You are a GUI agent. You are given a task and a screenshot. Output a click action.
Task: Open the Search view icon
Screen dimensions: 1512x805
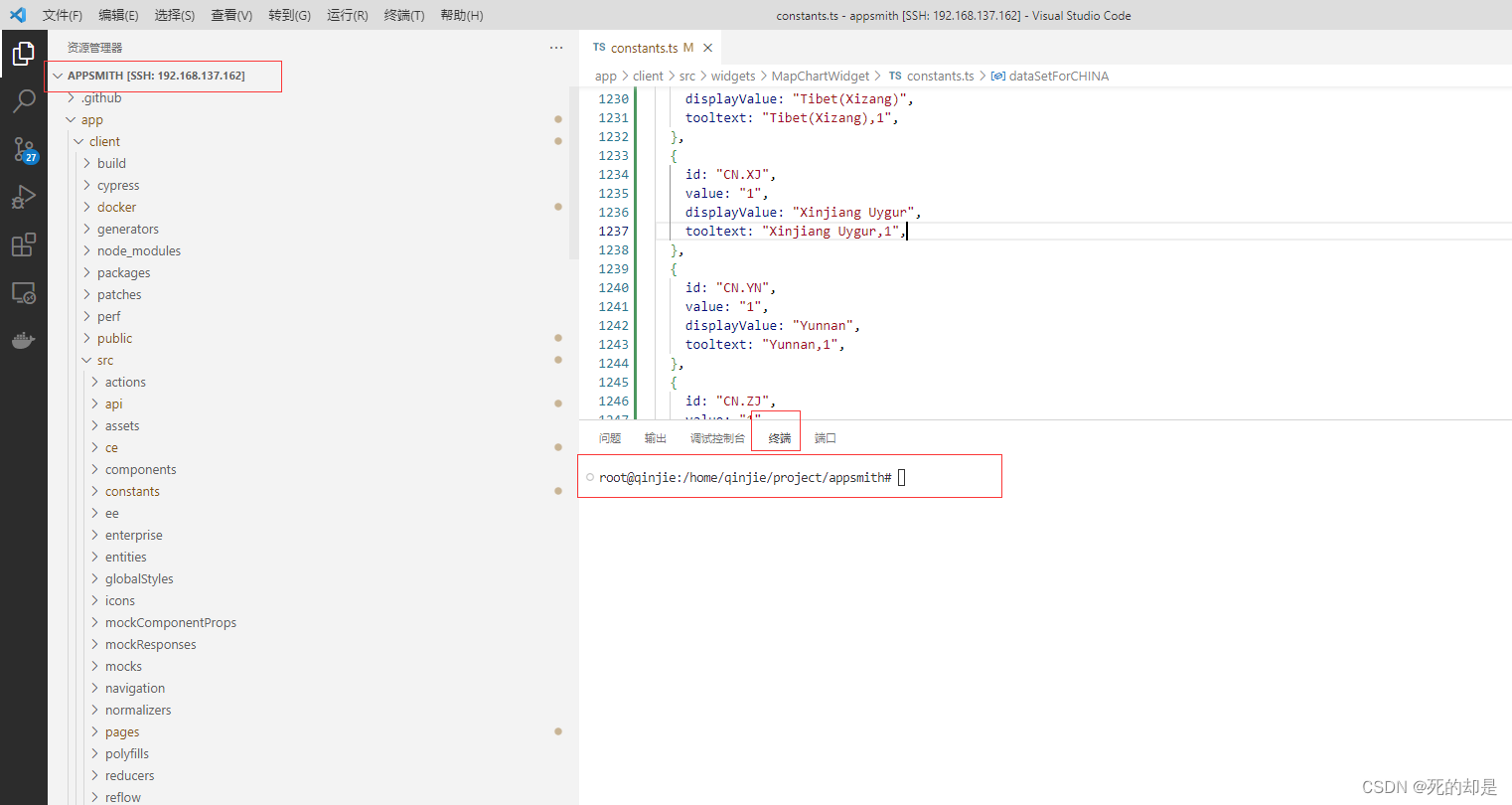(24, 101)
